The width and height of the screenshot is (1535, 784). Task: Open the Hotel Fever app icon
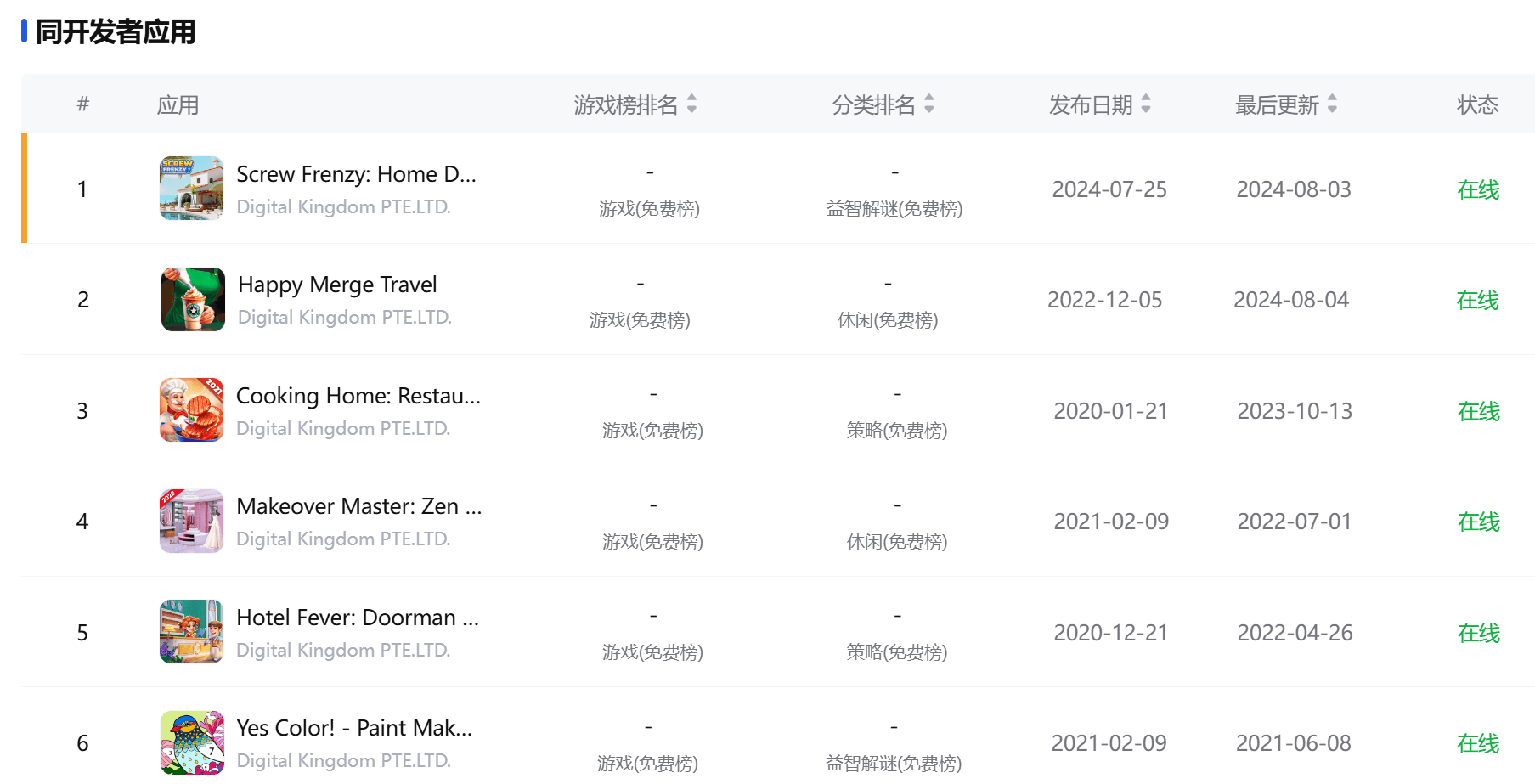[x=192, y=632]
